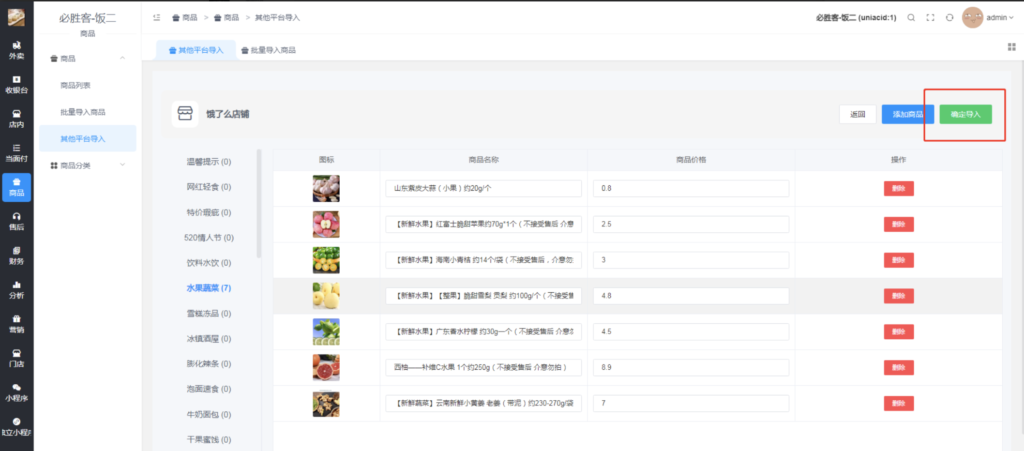The width and height of the screenshot is (1024, 451).
Task: Open the 分析 analytics section
Action: pos(16,289)
